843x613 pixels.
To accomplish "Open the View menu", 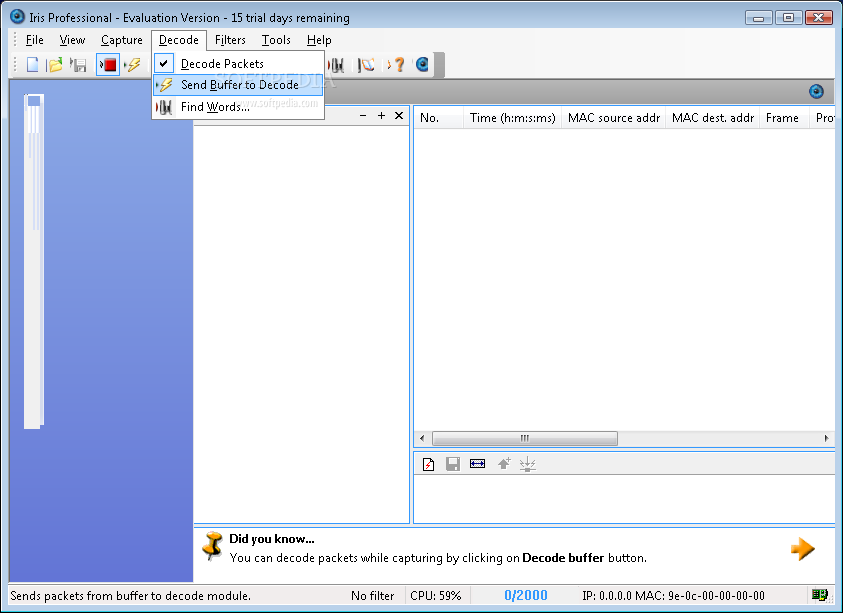I will tap(72, 40).
